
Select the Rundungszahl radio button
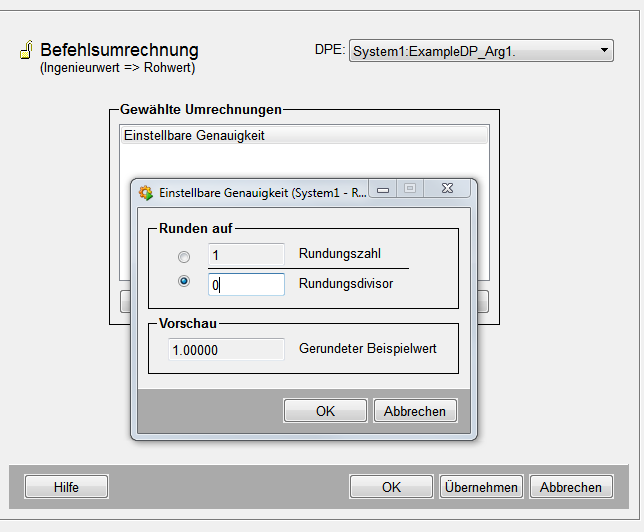pyautogui.click(x=184, y=256)
